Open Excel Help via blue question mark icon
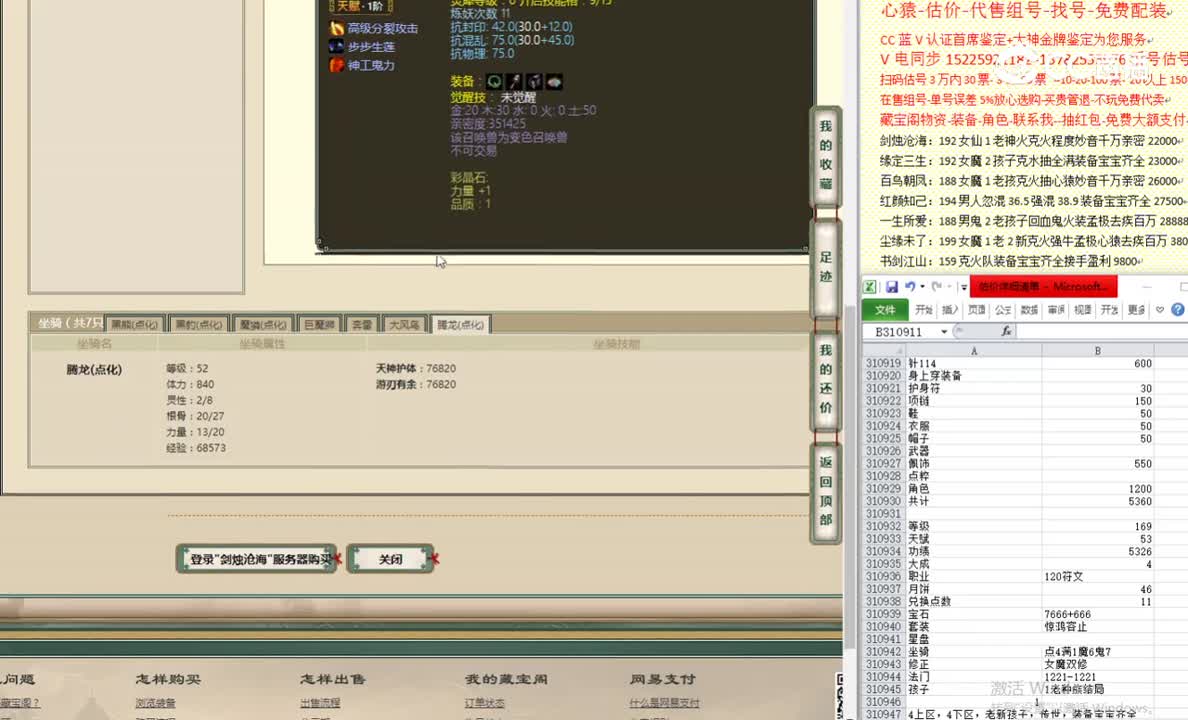The height and width of the screenshot is (720, 1188). [x=1176, y=309]
